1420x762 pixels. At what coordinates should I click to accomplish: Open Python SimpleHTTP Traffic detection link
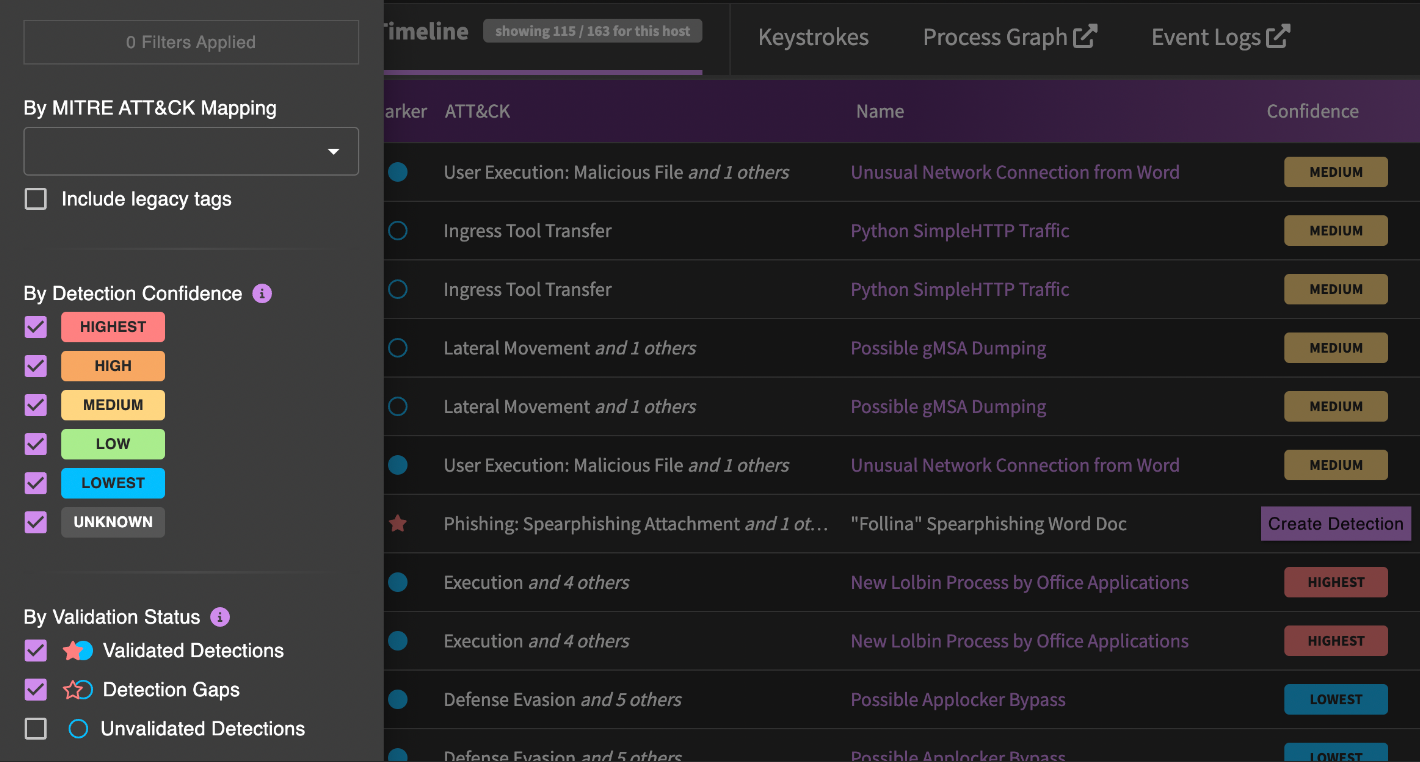[959, 231]
